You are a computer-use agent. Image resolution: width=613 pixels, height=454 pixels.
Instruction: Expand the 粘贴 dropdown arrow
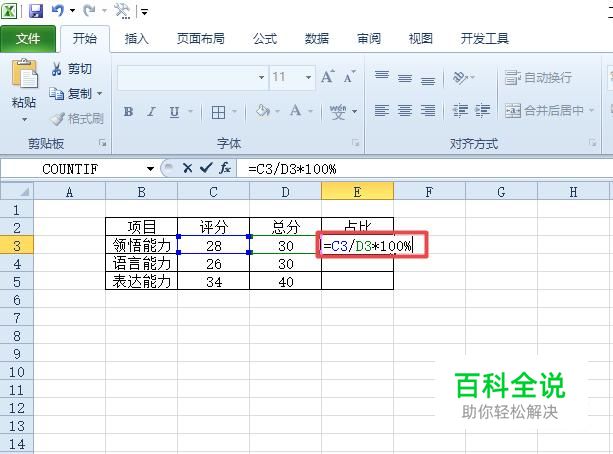click(x=24, y=119)
